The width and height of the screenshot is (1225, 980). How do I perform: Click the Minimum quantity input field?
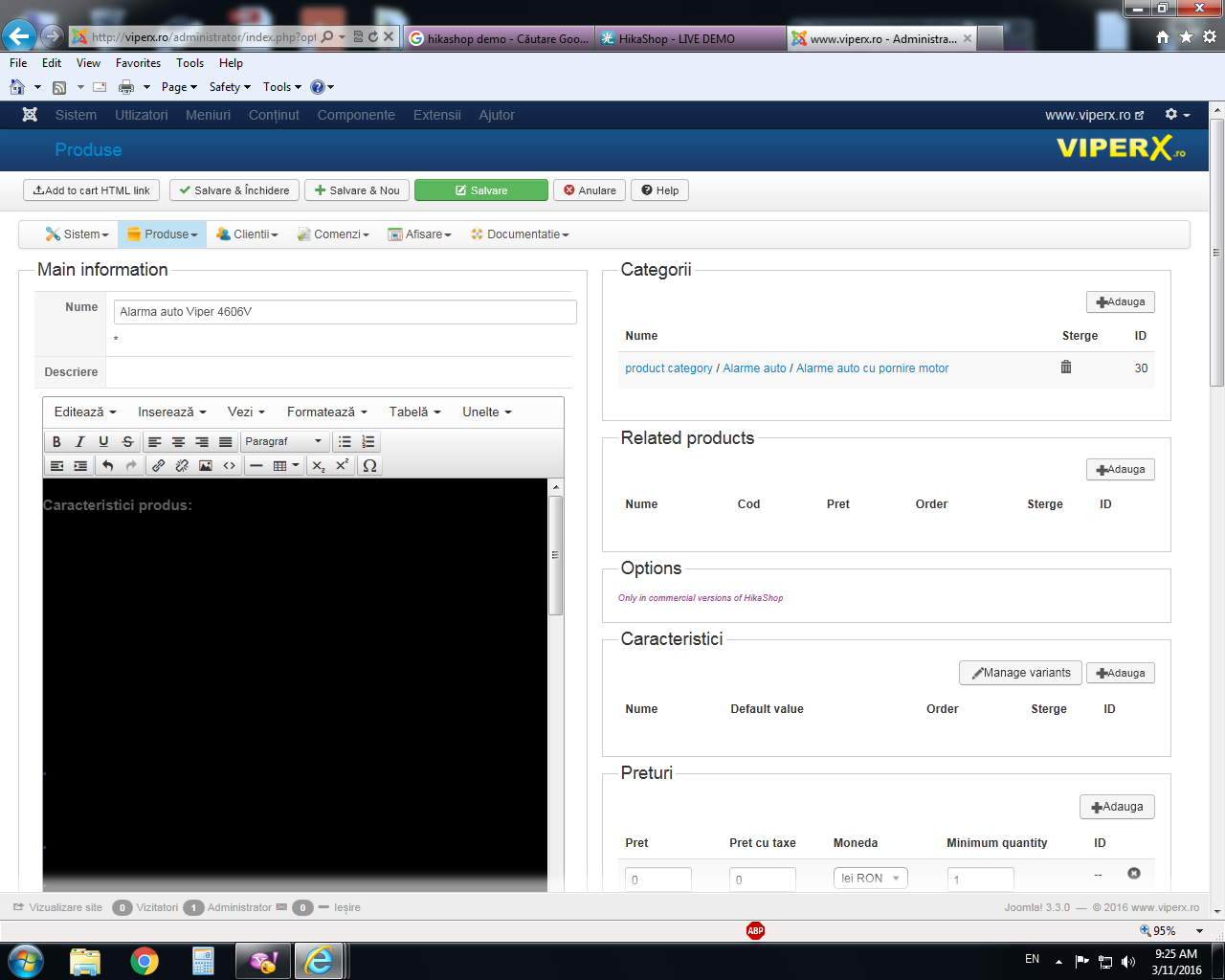[x=981, y=880]
